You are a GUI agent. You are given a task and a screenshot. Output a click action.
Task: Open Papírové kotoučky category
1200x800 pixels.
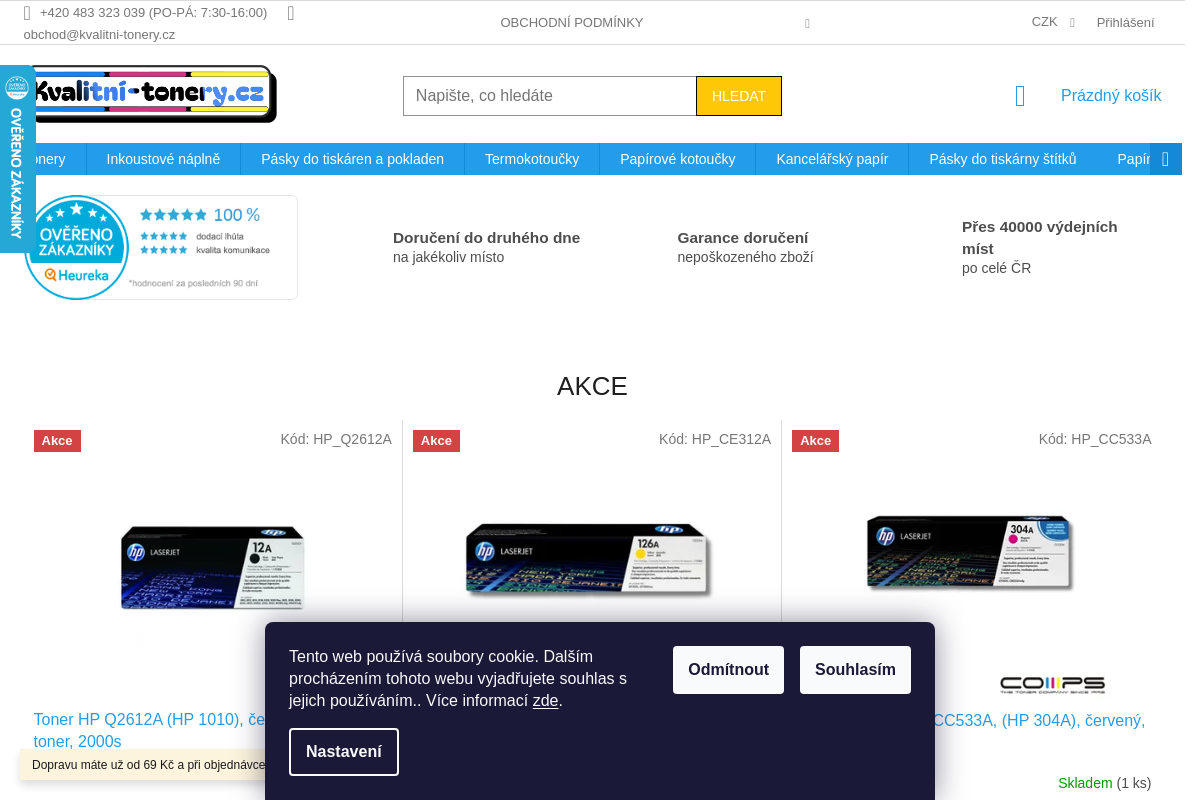point(677,159)
